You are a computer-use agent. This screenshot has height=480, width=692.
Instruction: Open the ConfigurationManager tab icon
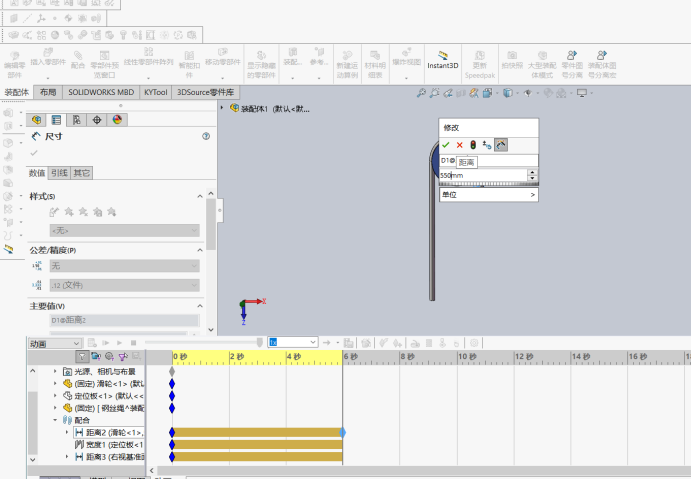pos(76,120)
